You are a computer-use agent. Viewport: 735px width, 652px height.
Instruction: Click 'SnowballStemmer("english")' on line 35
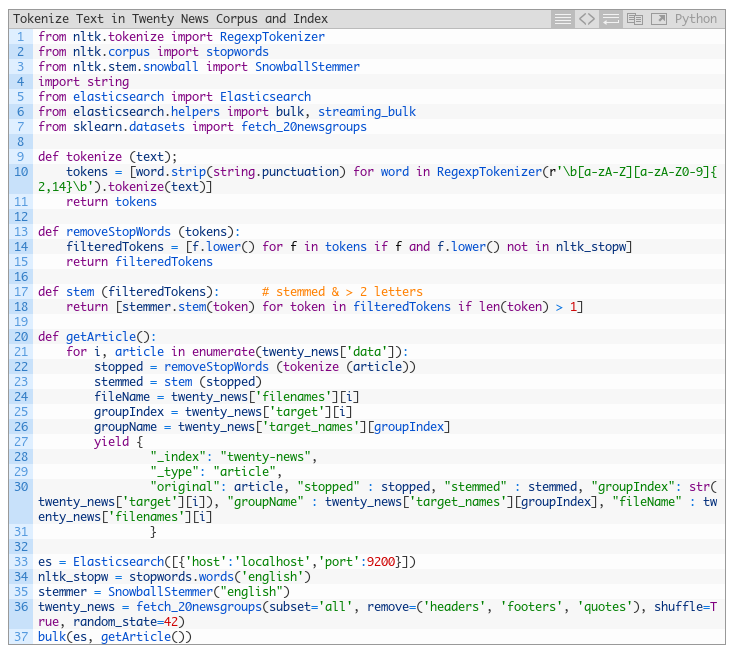(x=199, y=592)
